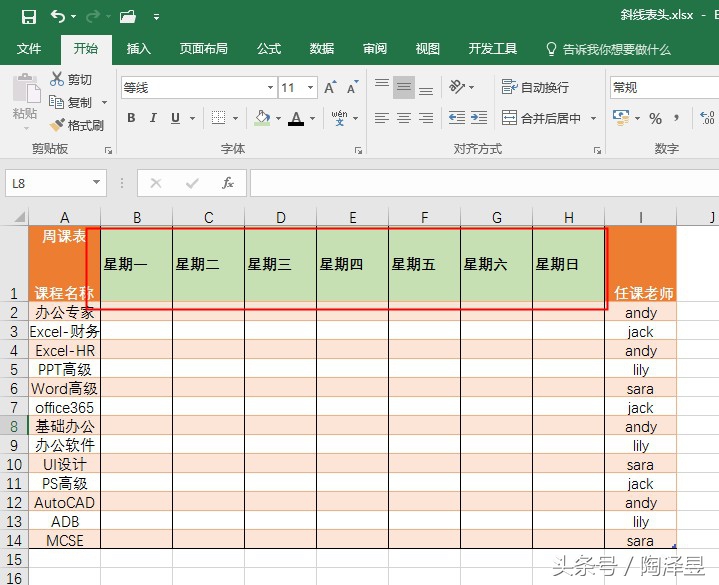Screen dimensions: 719x585
Task: Click the Copy (复制) icon
Action: pos(56,102)
